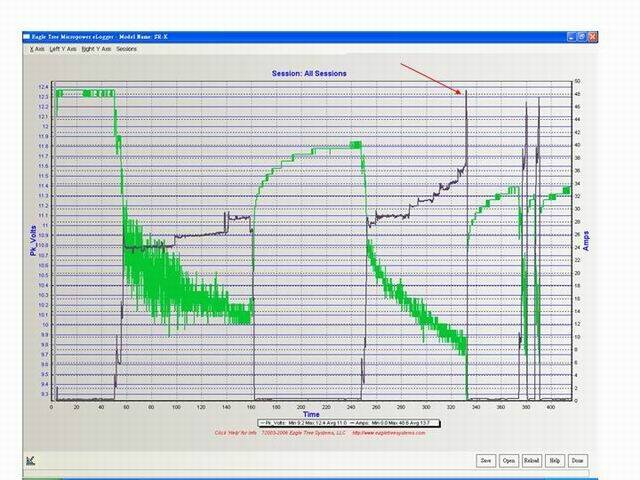Click the Help button
Image resolution: width=640 pixels, height=480 pixels.
[554, 460]
